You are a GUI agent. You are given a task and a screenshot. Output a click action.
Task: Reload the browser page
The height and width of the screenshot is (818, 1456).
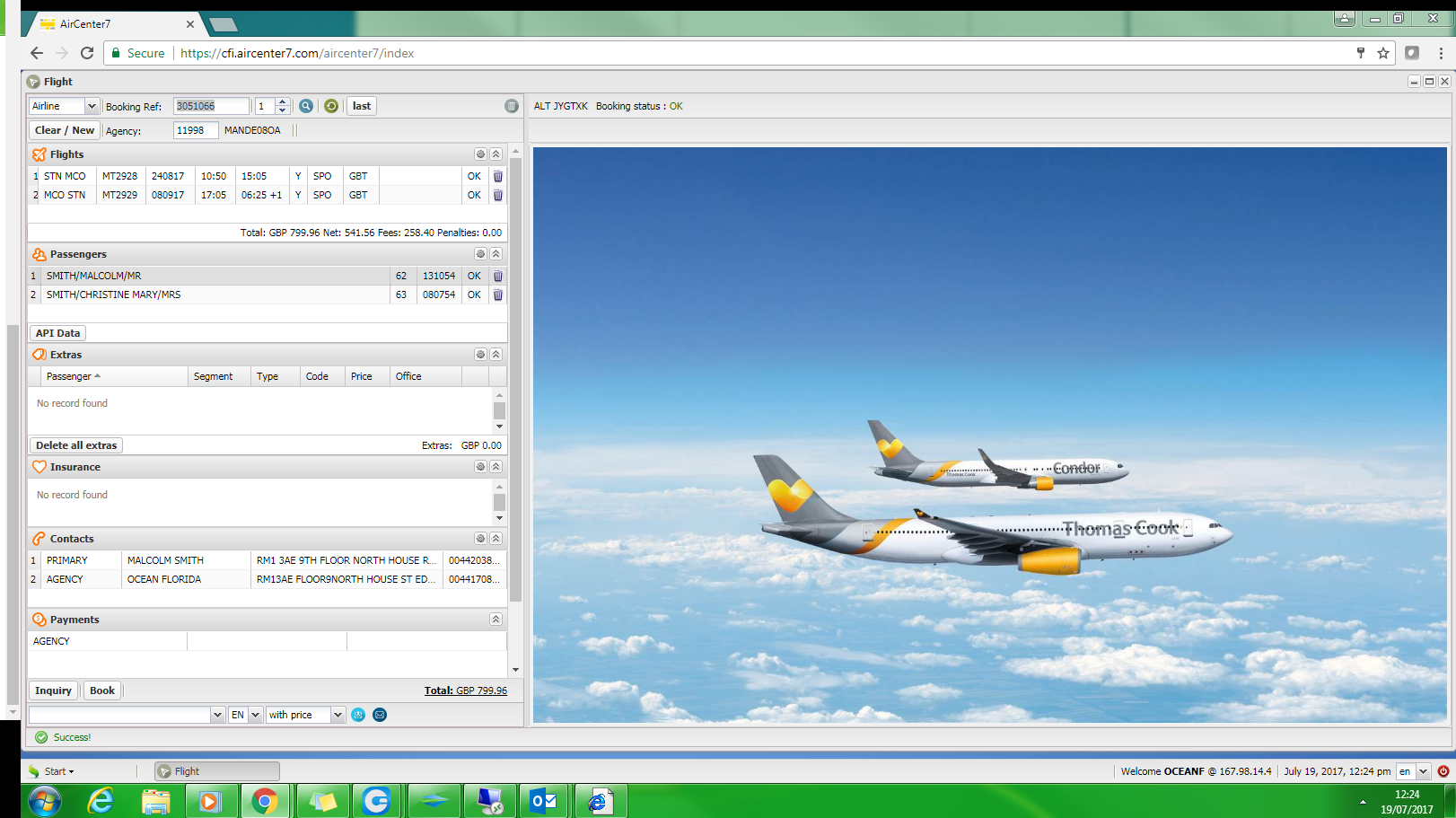(x=87, y=53)
